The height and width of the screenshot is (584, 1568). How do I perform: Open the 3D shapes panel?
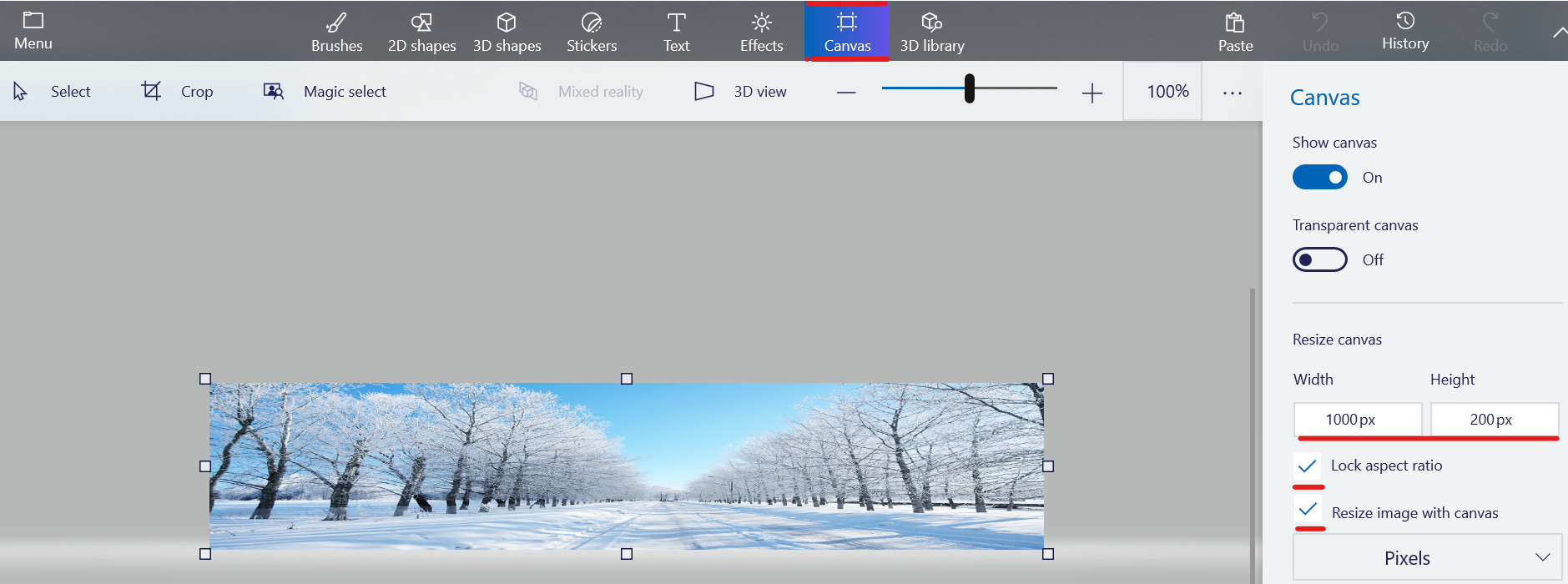point(507,32)
